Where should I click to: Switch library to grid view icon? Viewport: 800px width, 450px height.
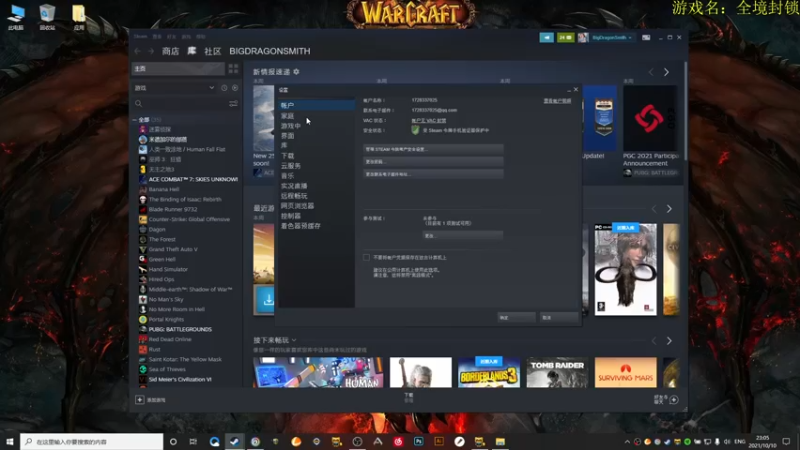coord(233,68)
